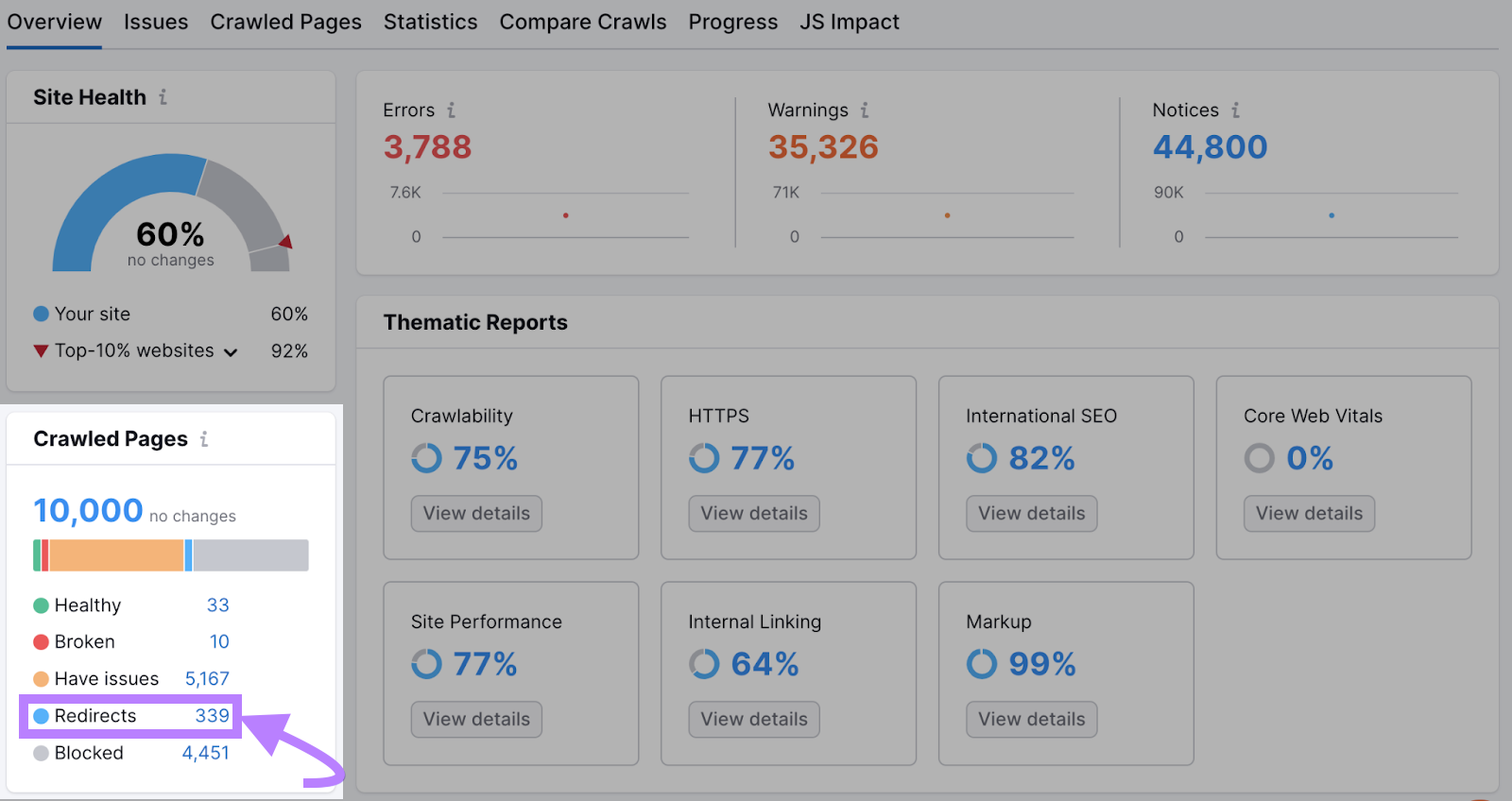Click the Notices info icon
The image size is (1512, 801).
coord(1238,110)
